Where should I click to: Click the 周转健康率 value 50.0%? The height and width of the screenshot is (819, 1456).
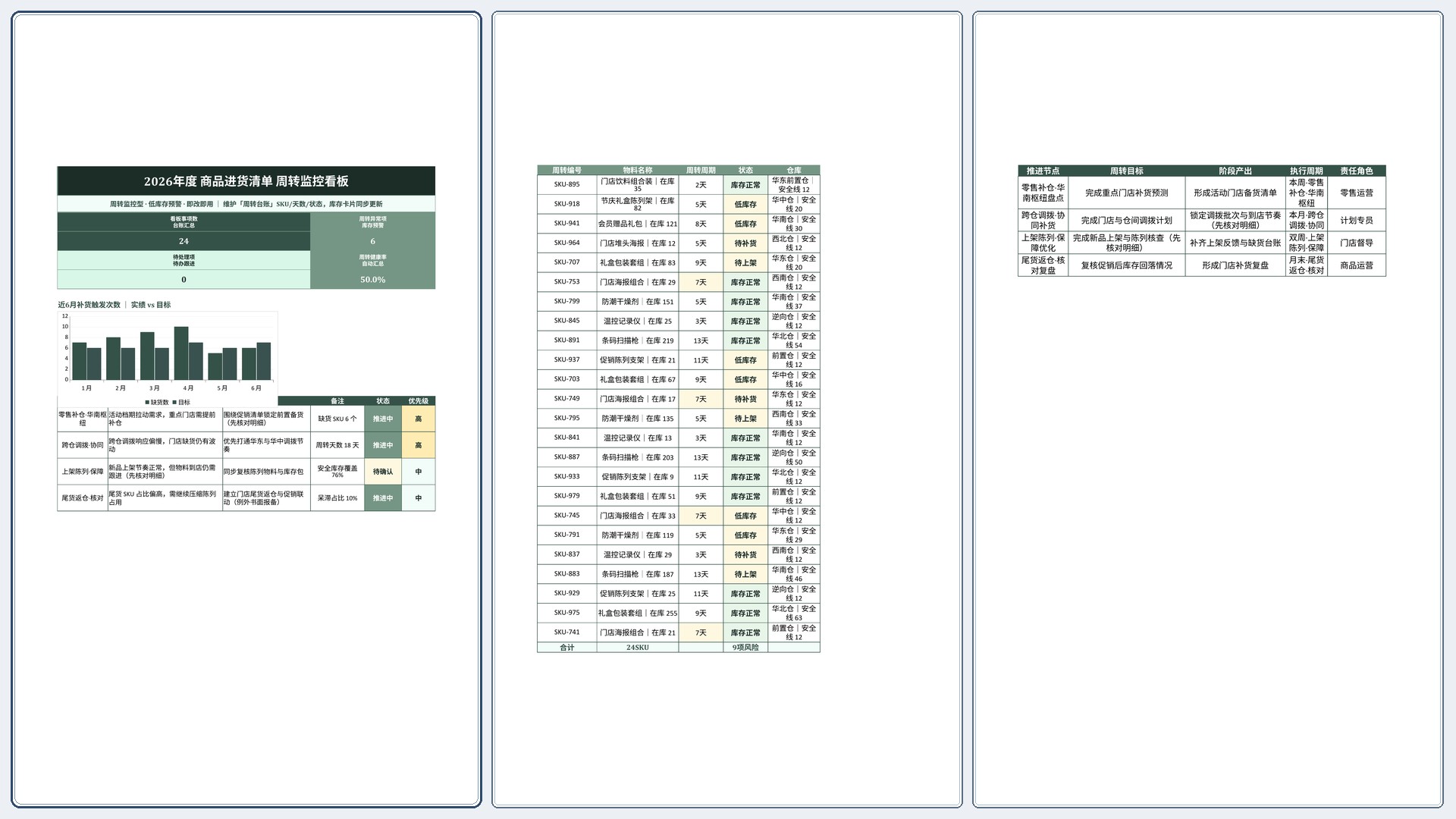372,280
